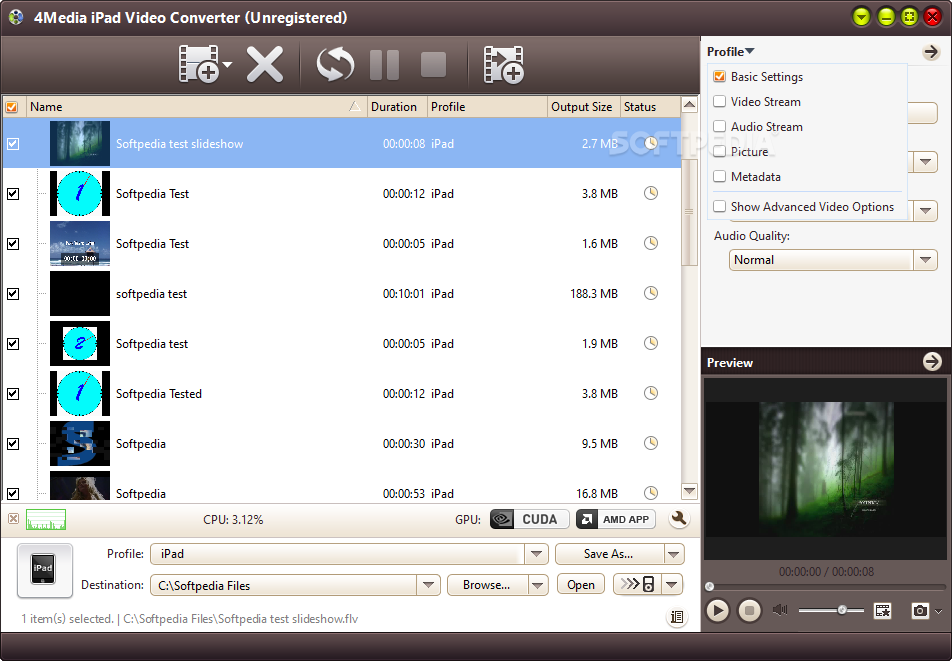Open the Browse dropdown arrow

537,585
